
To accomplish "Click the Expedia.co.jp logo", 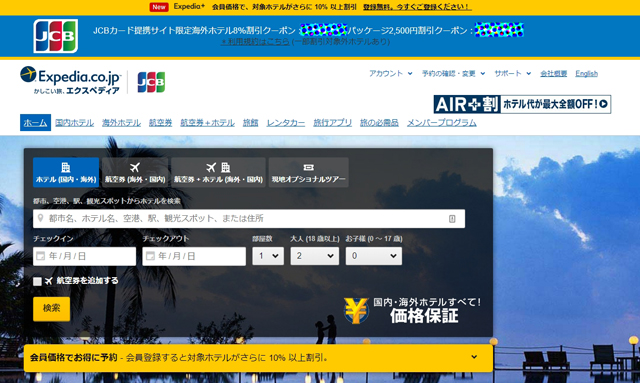I will pos(70,80).
